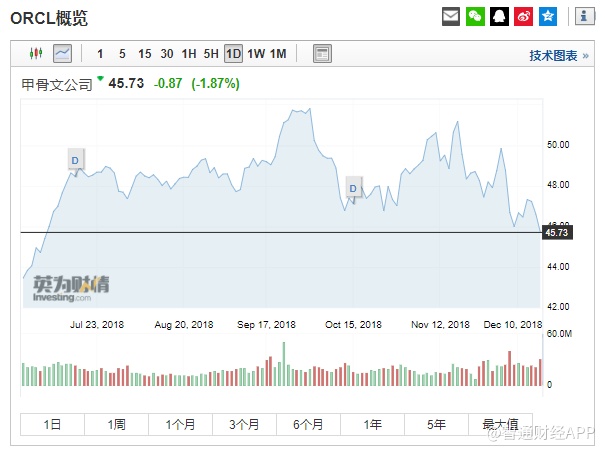Open the info icon at top right
This screenshot has height=452, width=605.
pos(583,17)
